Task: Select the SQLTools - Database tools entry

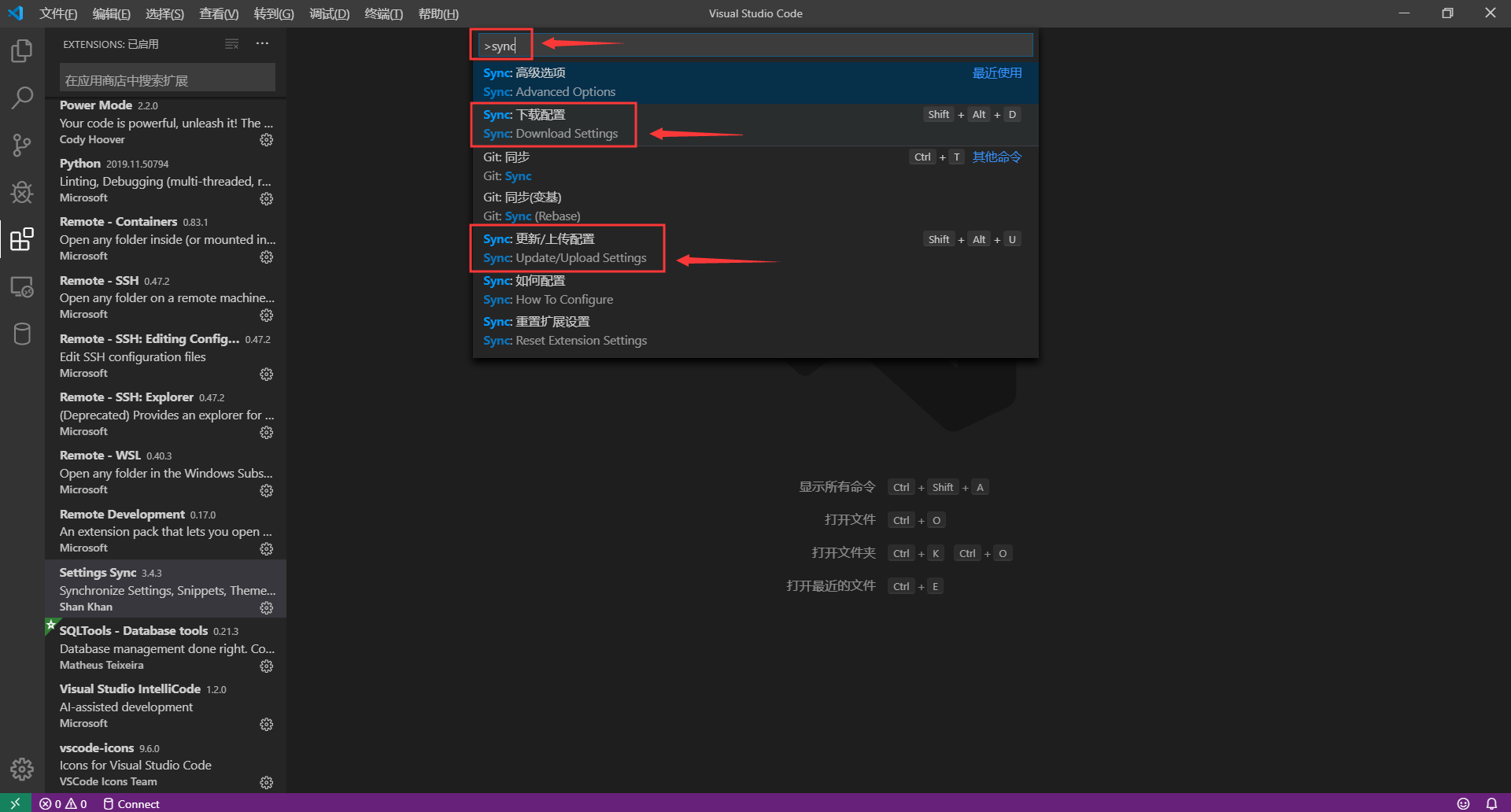Action: click(x=165, y=648)
